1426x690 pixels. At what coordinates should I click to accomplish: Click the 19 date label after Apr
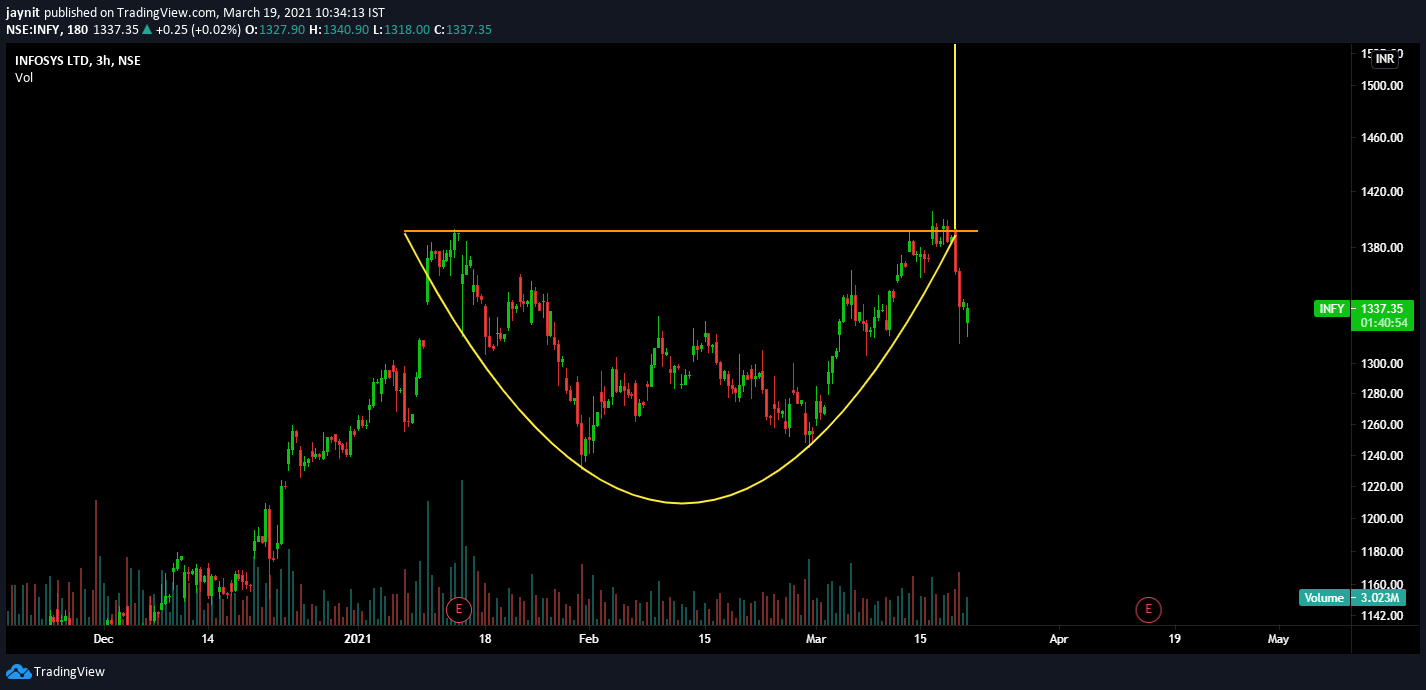pyautogui.click(x=1174, y=638)
